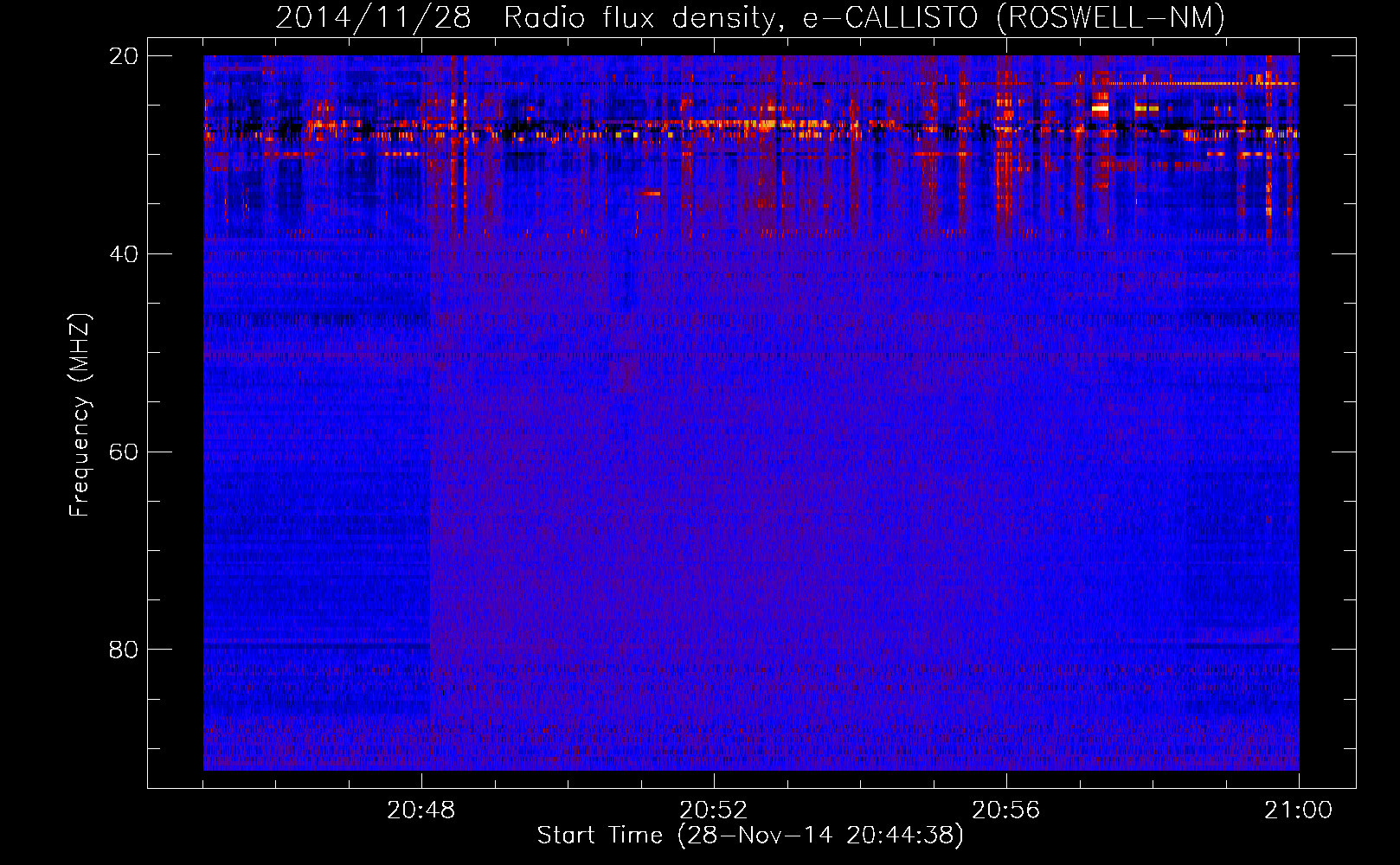Image resolution: width=1400 pixels, height=865 pixels.
Task: Click the "Start Time (28-Nov-14 20:44:38)" label
Action: click(x=750, y=836)
